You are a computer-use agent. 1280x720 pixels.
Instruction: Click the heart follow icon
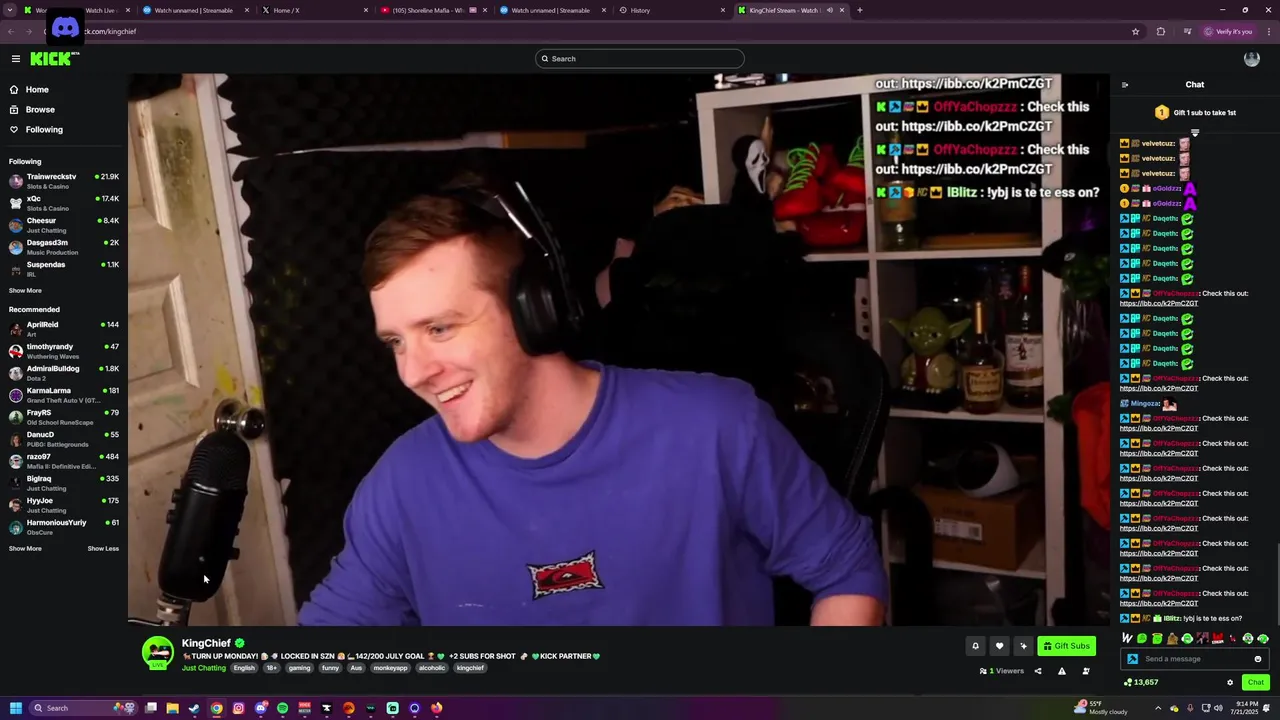(999, 646)
